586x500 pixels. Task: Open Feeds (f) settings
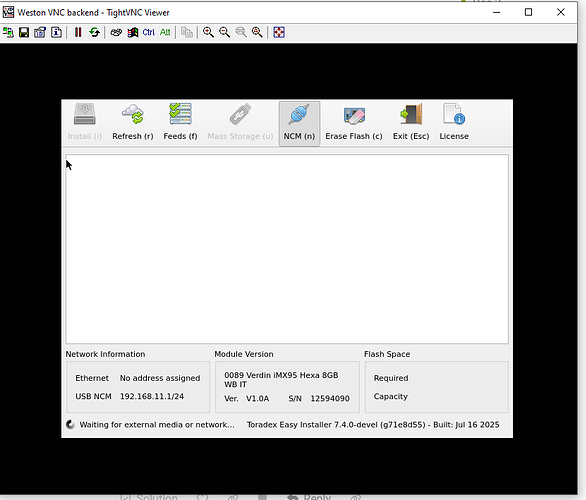180,122
